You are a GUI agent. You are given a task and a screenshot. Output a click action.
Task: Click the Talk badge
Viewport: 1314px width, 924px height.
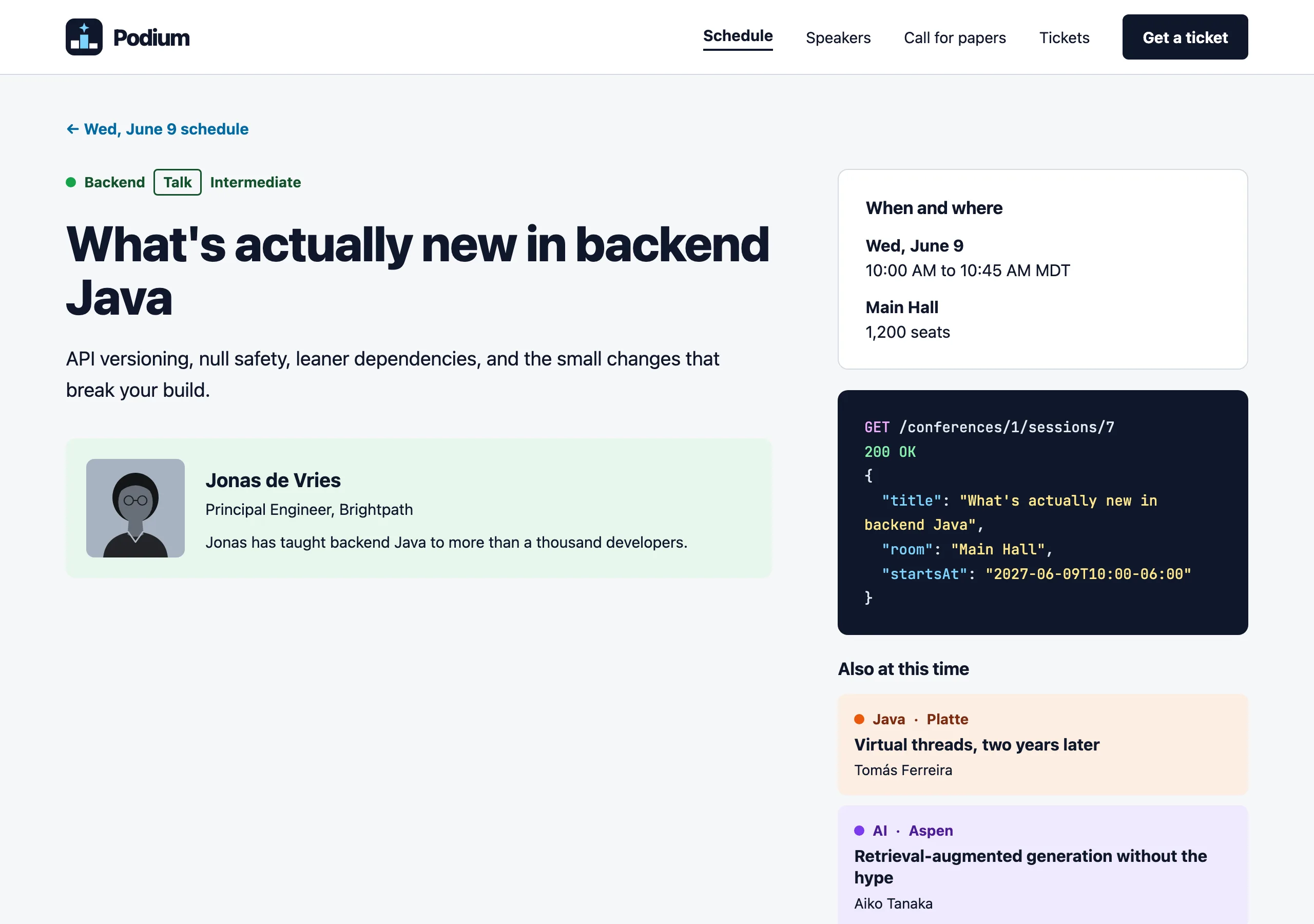(x=178, y=183)
